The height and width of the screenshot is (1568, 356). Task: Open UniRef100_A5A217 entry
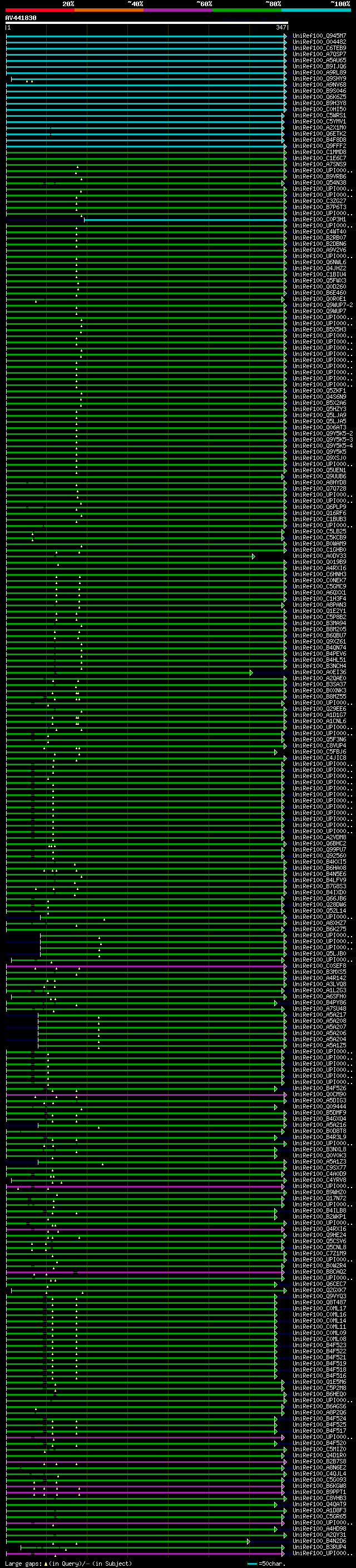pos(319,1015)
